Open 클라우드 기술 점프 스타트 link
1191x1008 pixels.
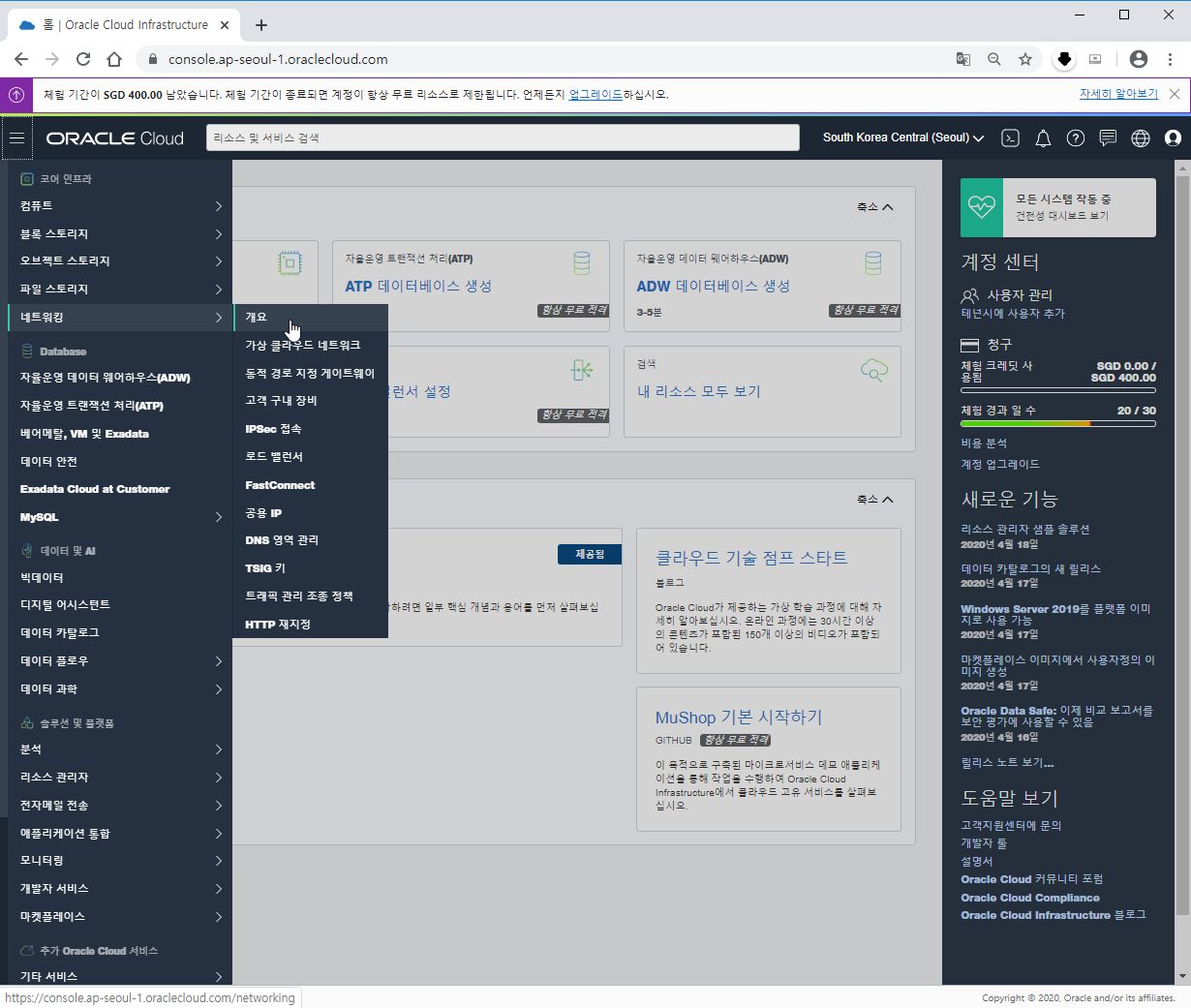(751, 558)
